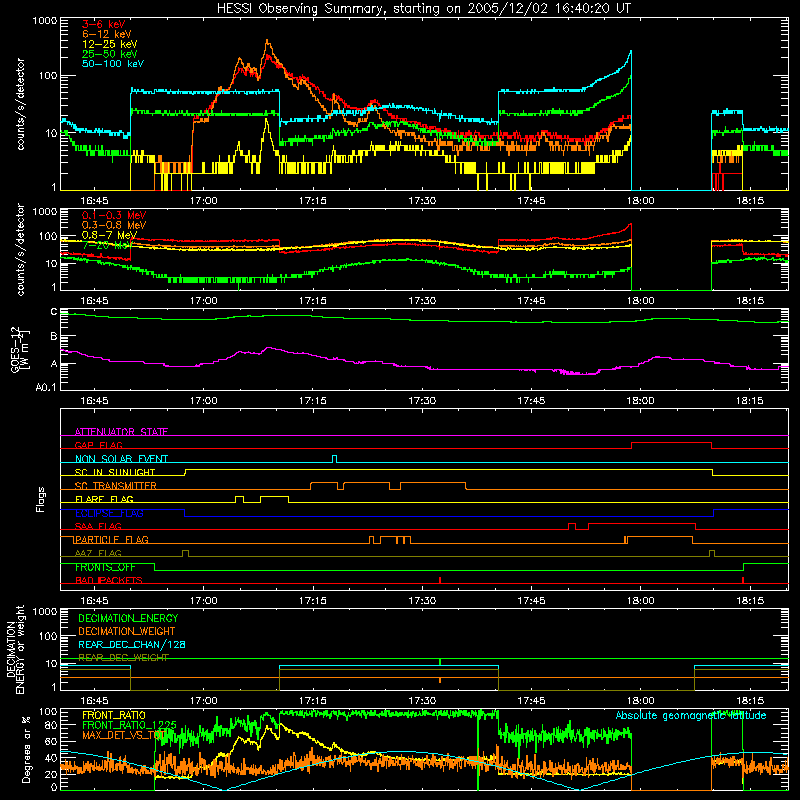Select the ATTENUATOR_STATE flag label
Viewport: 800px width, 800px height.
click(x=121, y=432)
